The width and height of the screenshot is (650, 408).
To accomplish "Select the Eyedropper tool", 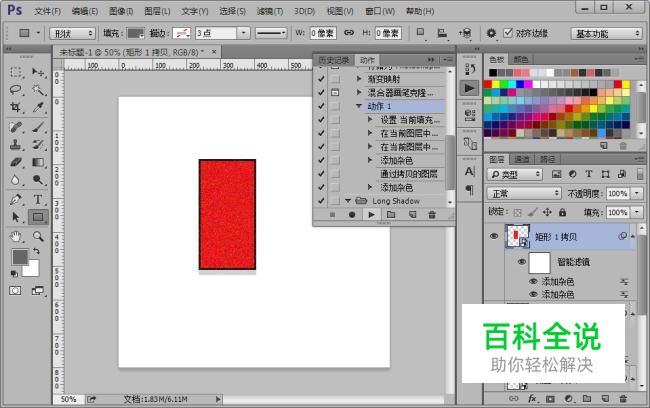I will [39, 107].
